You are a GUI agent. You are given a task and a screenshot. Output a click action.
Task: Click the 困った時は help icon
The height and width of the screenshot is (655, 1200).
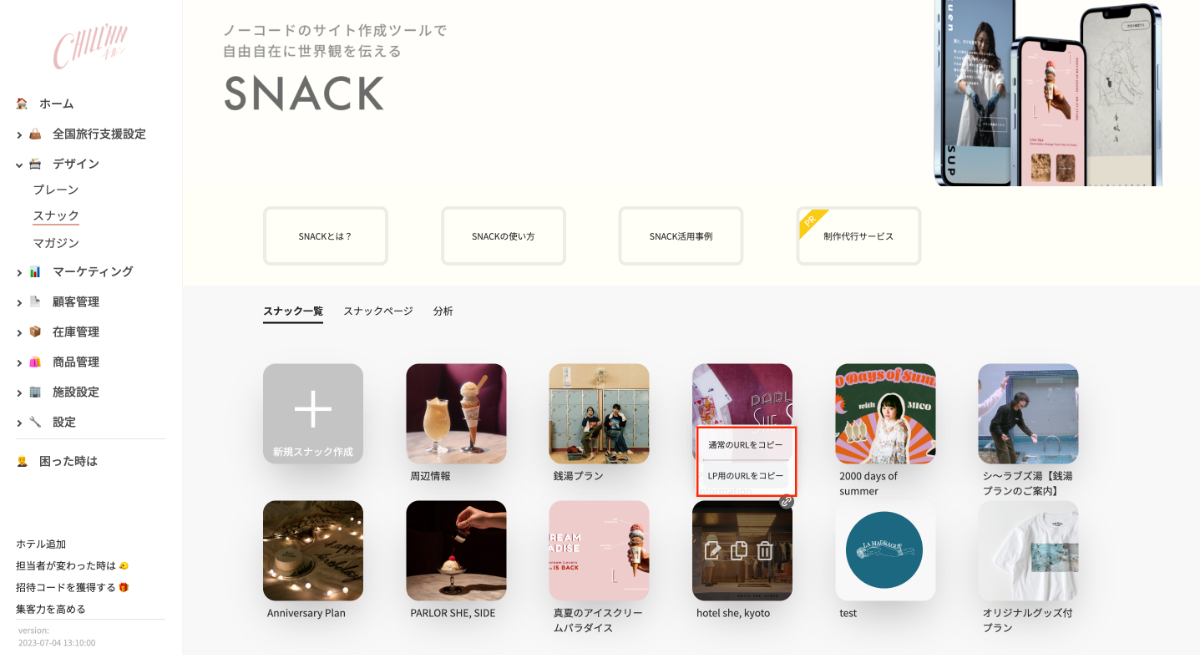pos(22,462)
